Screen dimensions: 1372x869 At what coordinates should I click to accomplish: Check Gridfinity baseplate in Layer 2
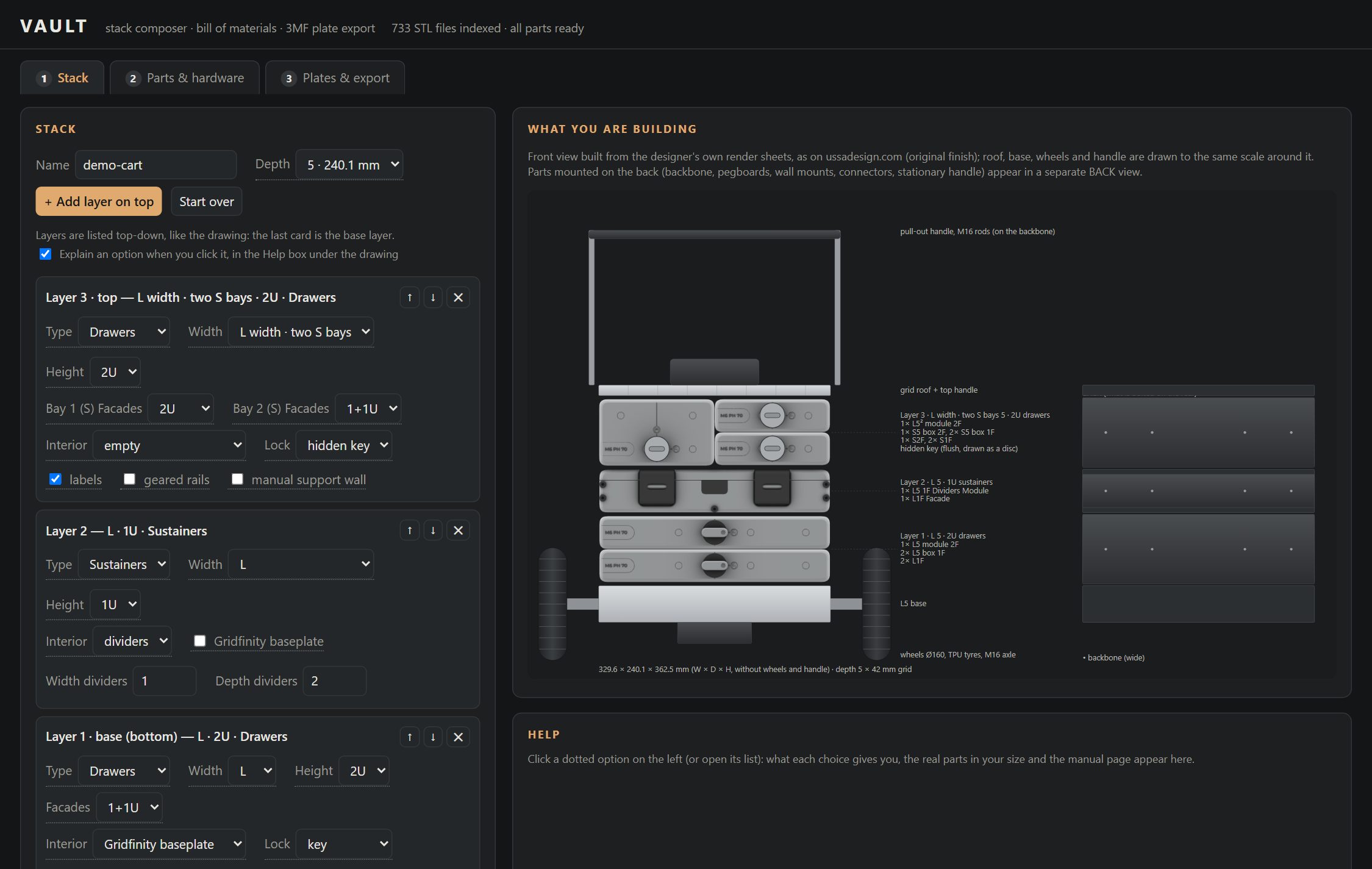pos(199,641)
